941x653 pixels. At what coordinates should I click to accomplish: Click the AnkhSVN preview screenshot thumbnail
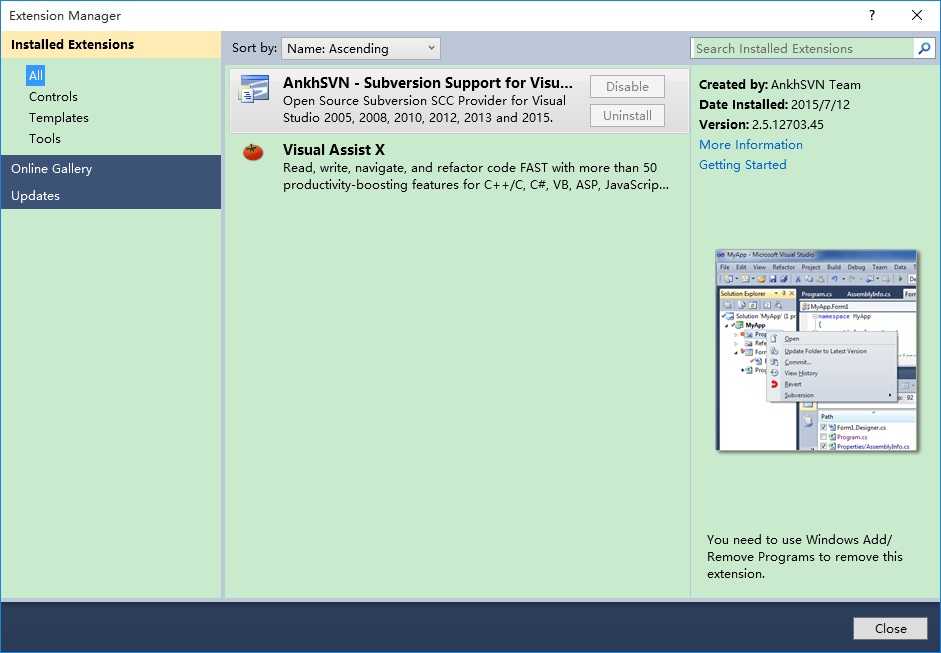(817, 351)
